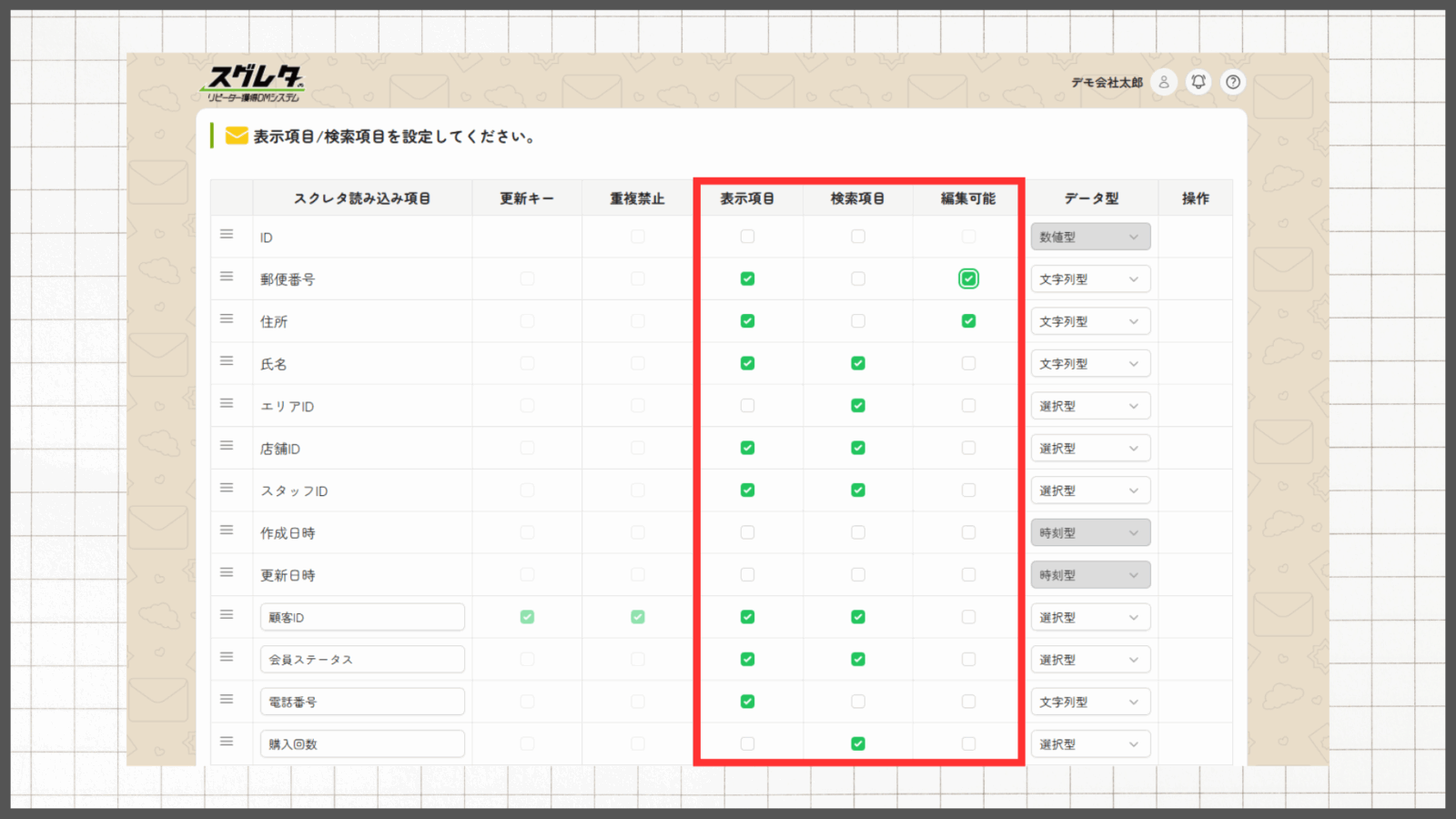Click the 顧客ID name input field

[x=362, y=617]
